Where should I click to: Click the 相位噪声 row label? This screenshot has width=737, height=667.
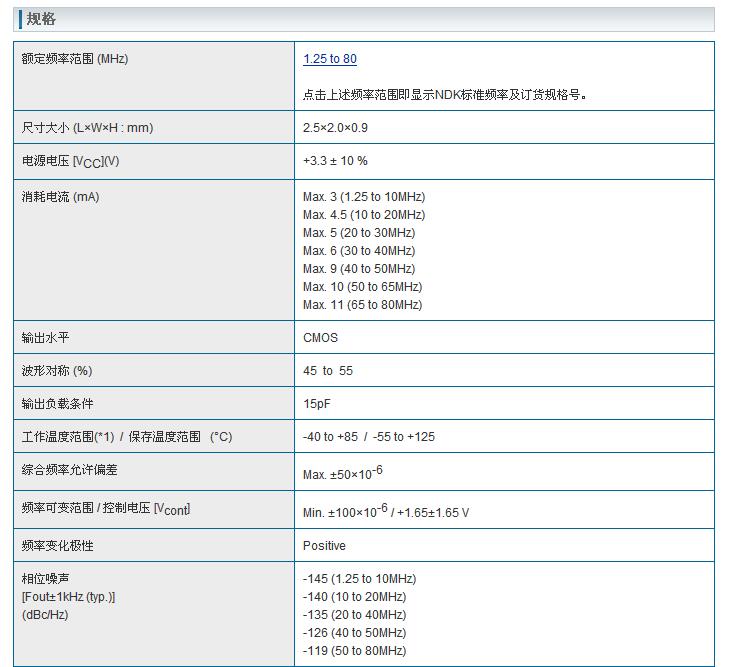45,579
